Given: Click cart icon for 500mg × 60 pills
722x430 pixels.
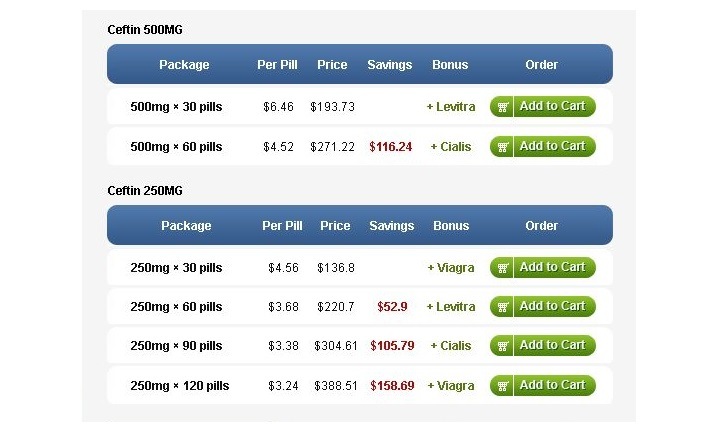Looking at the screenshot, I should pyautogui.click(x=502, y=147).
